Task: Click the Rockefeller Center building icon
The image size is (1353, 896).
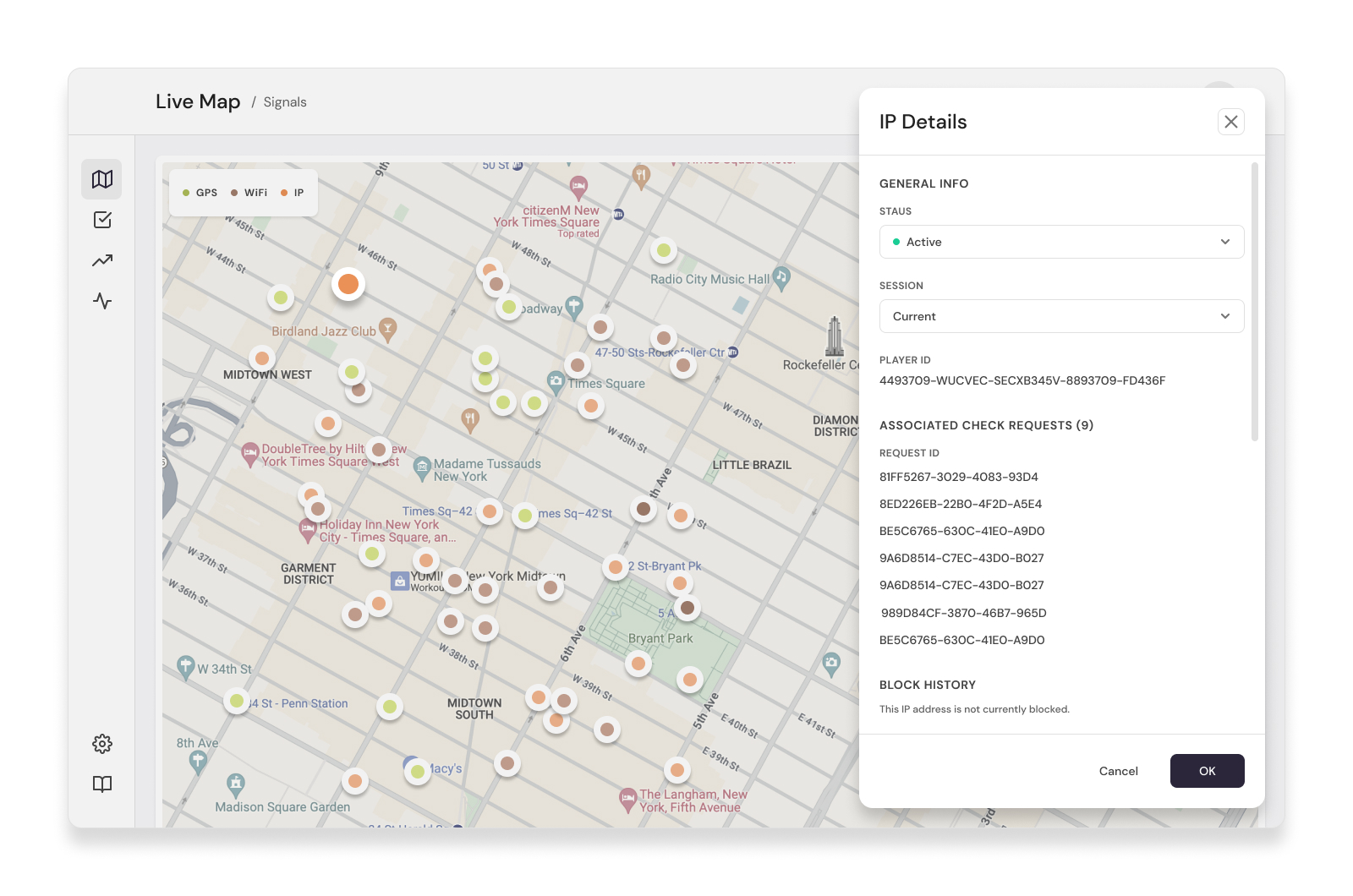Action: point(835,336)
